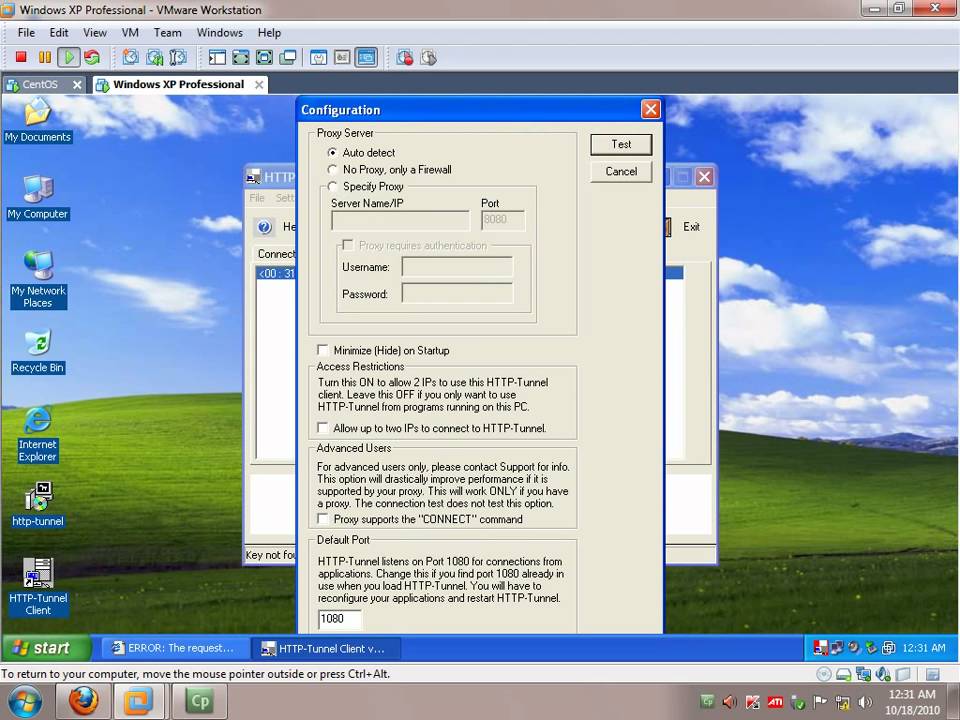Switch to the CentOS tab

(x=40, y=85)
